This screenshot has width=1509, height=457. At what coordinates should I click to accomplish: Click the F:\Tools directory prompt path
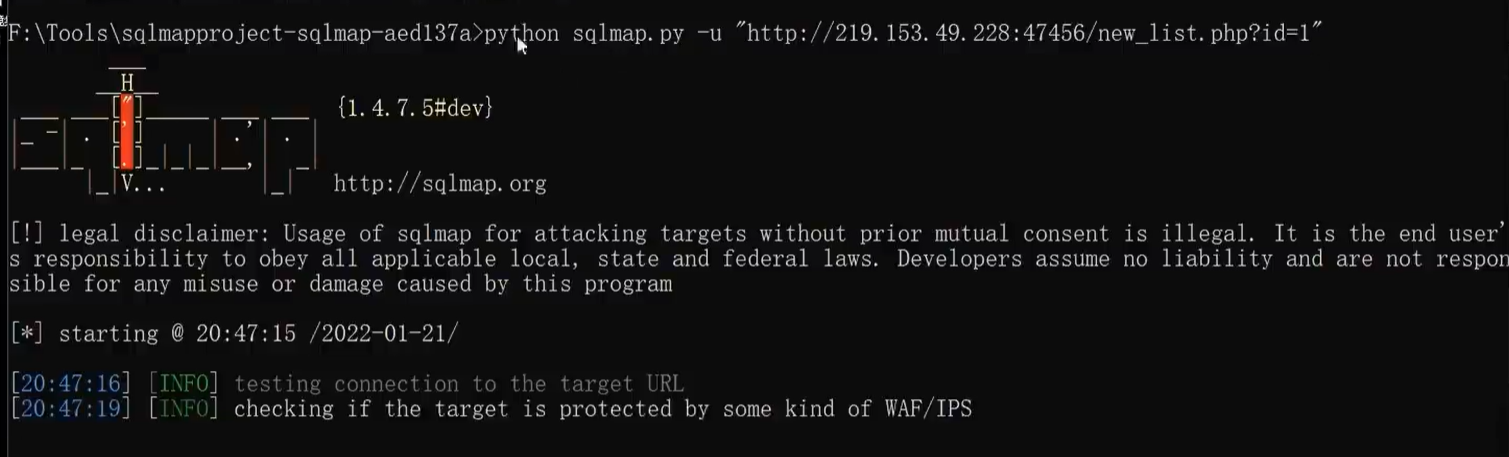(x=243, y=34)
